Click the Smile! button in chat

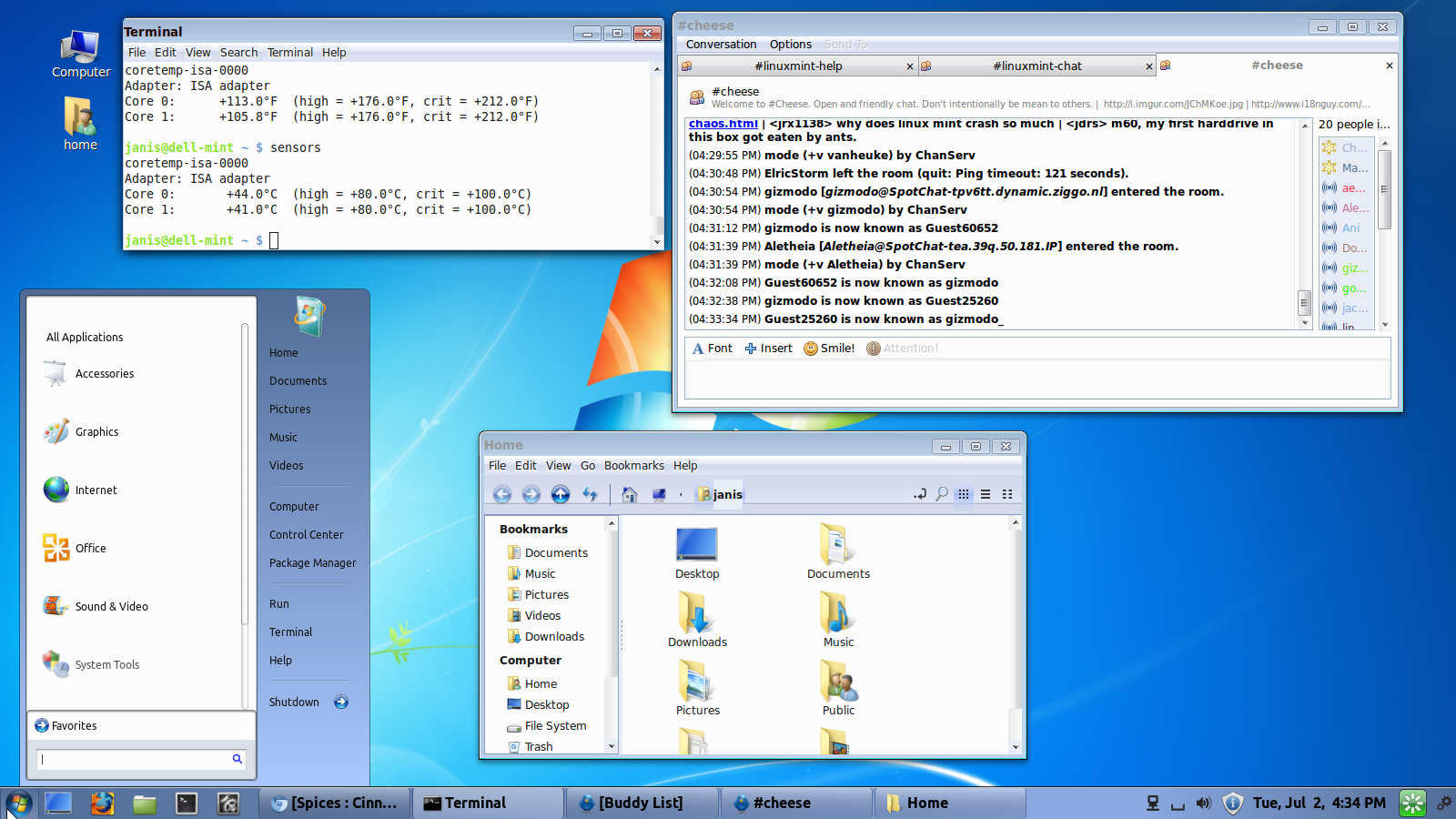click(x=829, y=348)
